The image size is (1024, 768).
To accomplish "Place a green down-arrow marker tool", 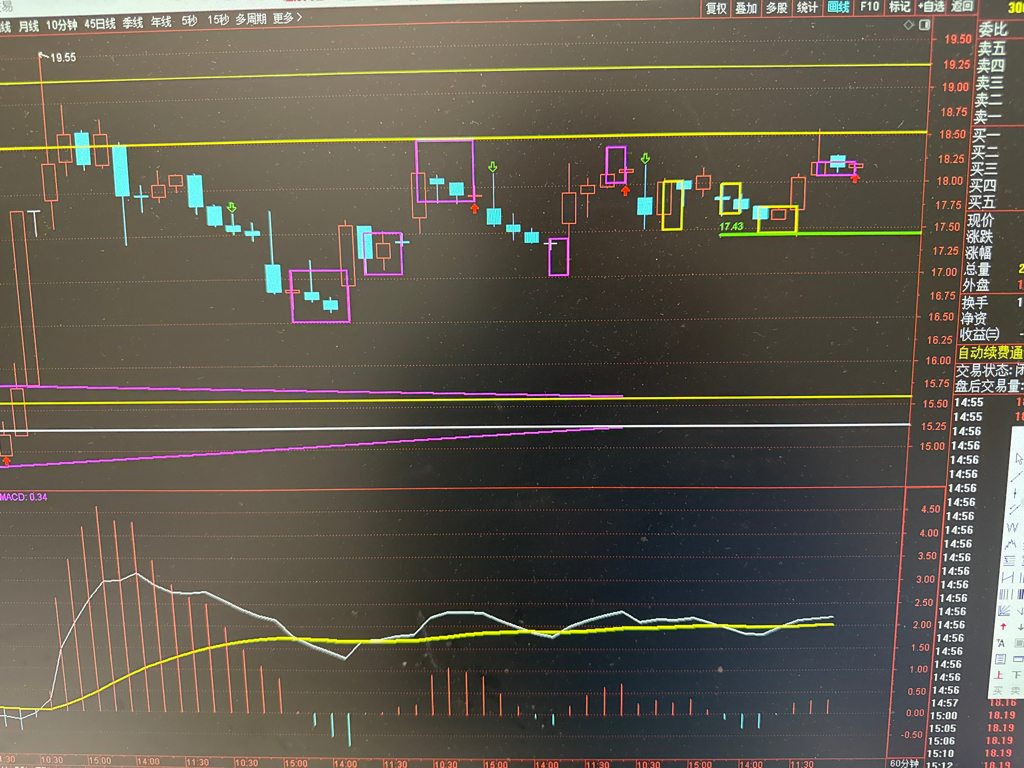I will (x=1021, y=626).
